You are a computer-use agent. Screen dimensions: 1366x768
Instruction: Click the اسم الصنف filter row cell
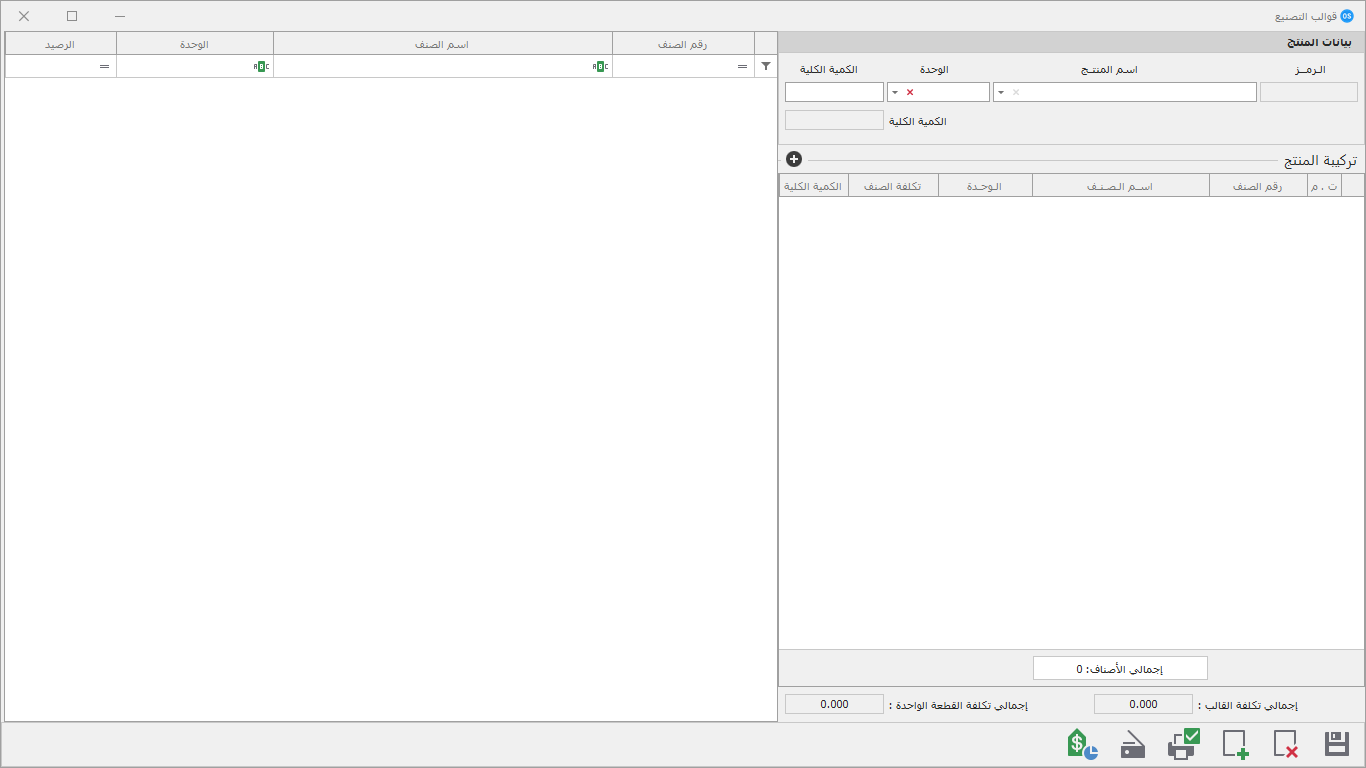coord(443,66)
